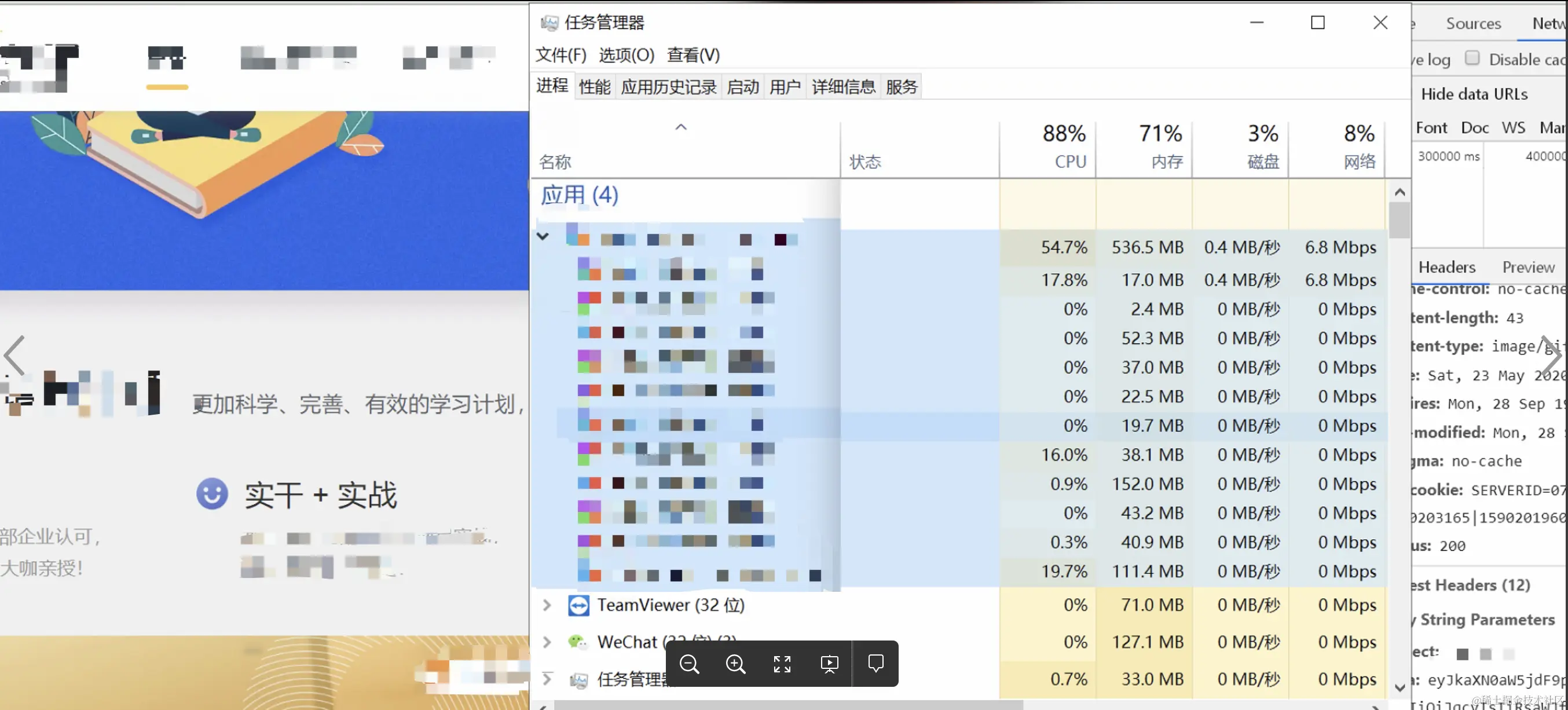Open the Preview tab in DevTools
This screenshot has width=1568, height=710.
pos(1528,268)
